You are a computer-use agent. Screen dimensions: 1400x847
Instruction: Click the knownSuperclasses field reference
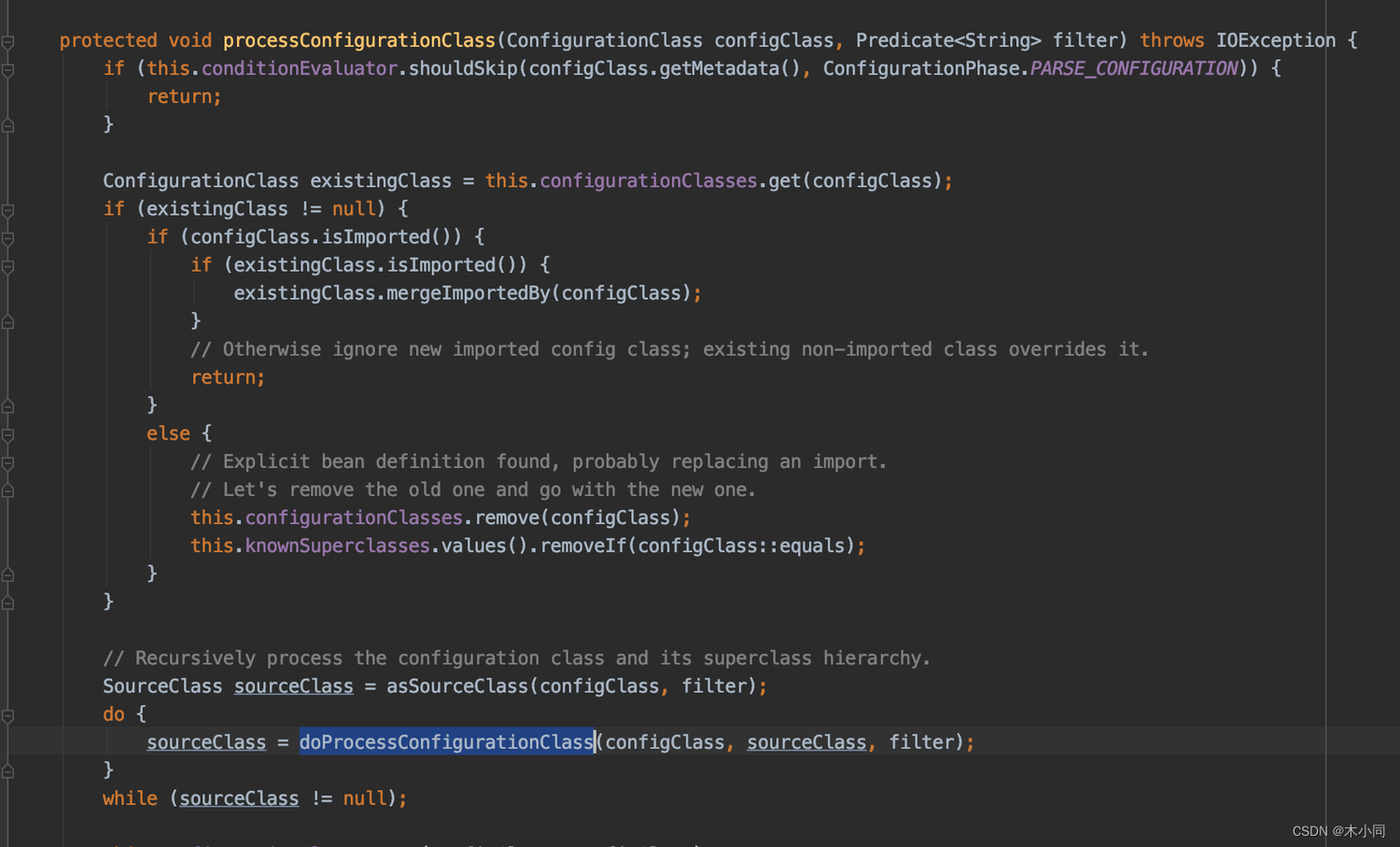(x=337, y=545)
